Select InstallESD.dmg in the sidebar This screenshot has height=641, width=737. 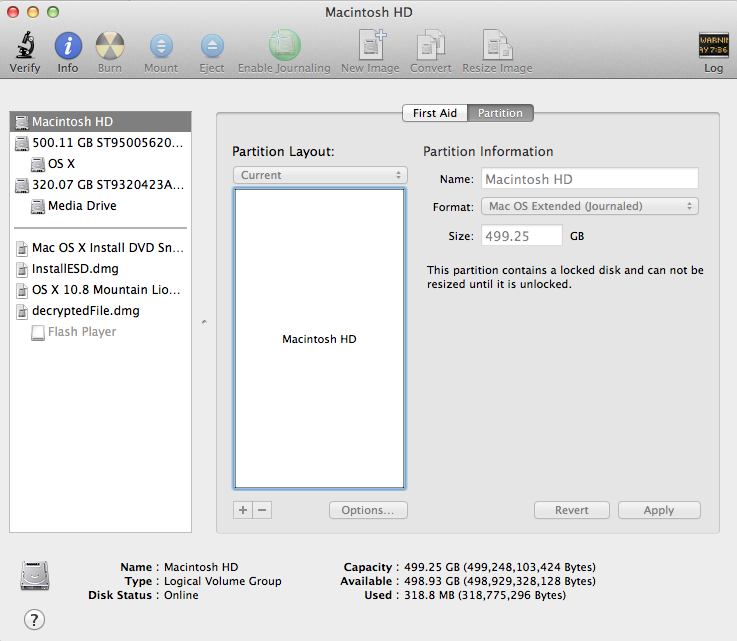(x=100, y=269)
